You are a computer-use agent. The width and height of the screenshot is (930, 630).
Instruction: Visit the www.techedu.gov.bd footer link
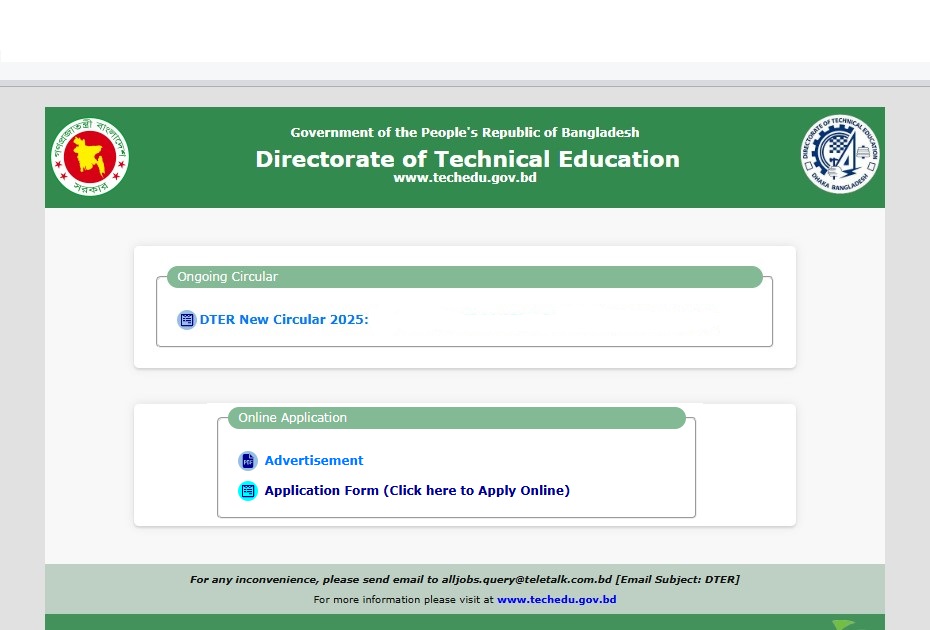(556, 600)
